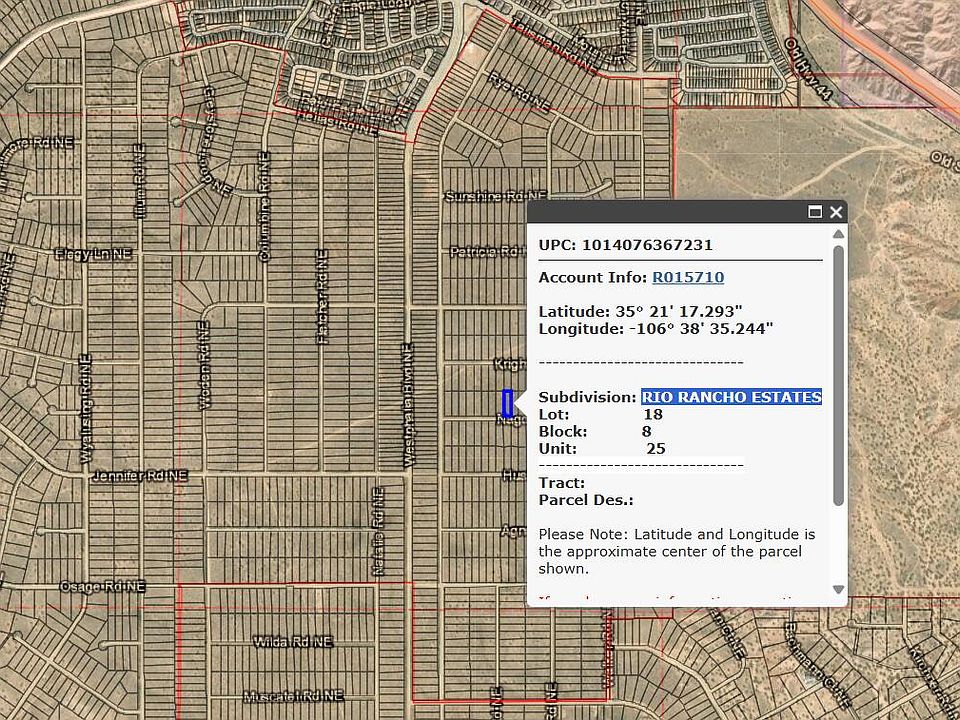Viewport: 960px width, 720px height.
Task: Click the popup dark title bar
Action: point(660,212)
